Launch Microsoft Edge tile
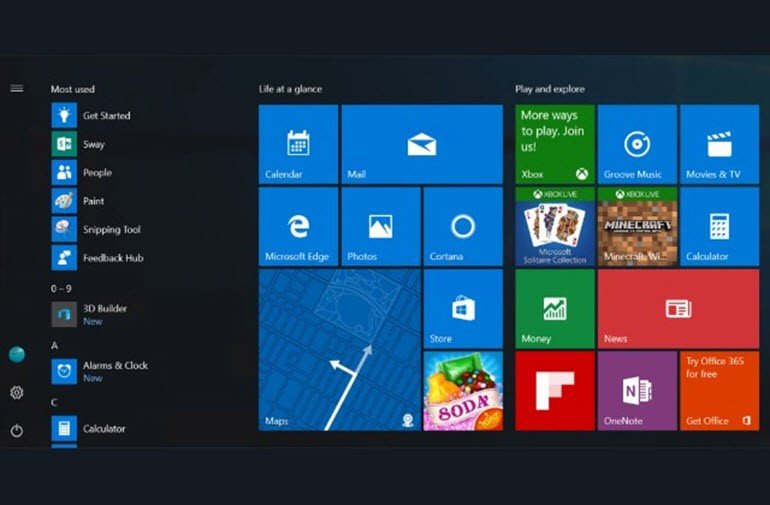Screen dimensions: 770x505 click(x=298, y=226)
